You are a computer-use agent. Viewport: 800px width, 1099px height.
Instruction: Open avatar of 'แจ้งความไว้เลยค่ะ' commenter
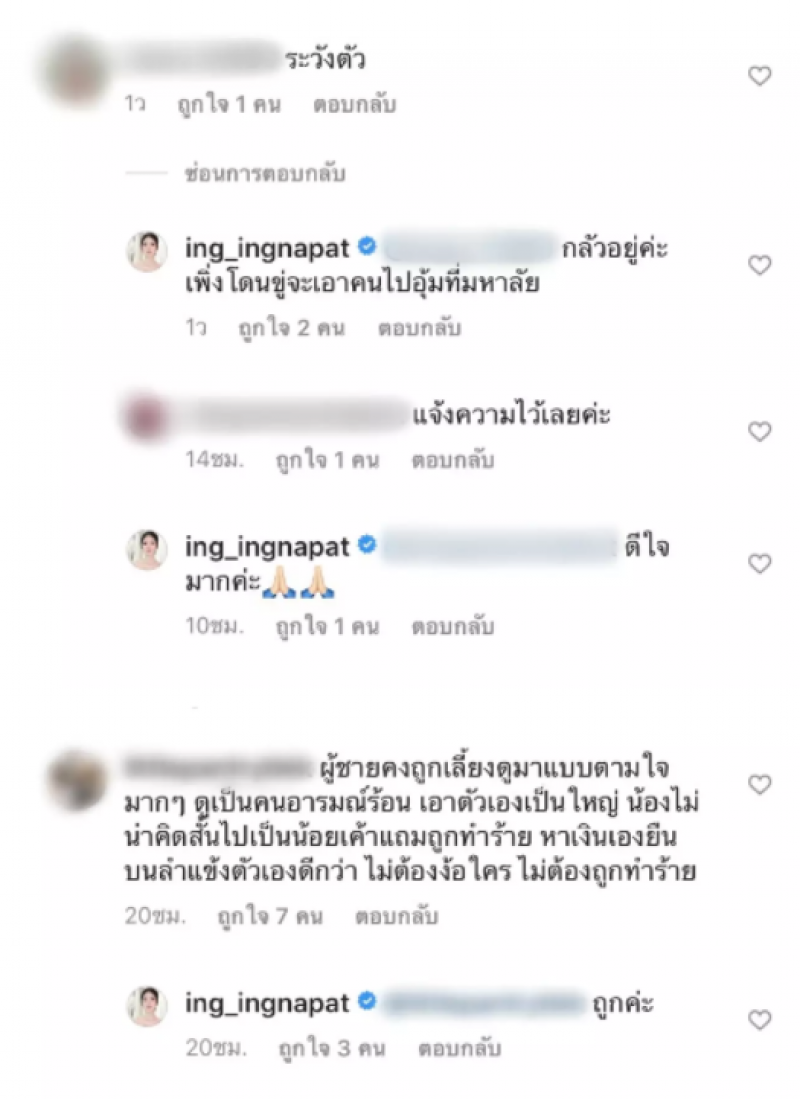click(x=147, y=416)
